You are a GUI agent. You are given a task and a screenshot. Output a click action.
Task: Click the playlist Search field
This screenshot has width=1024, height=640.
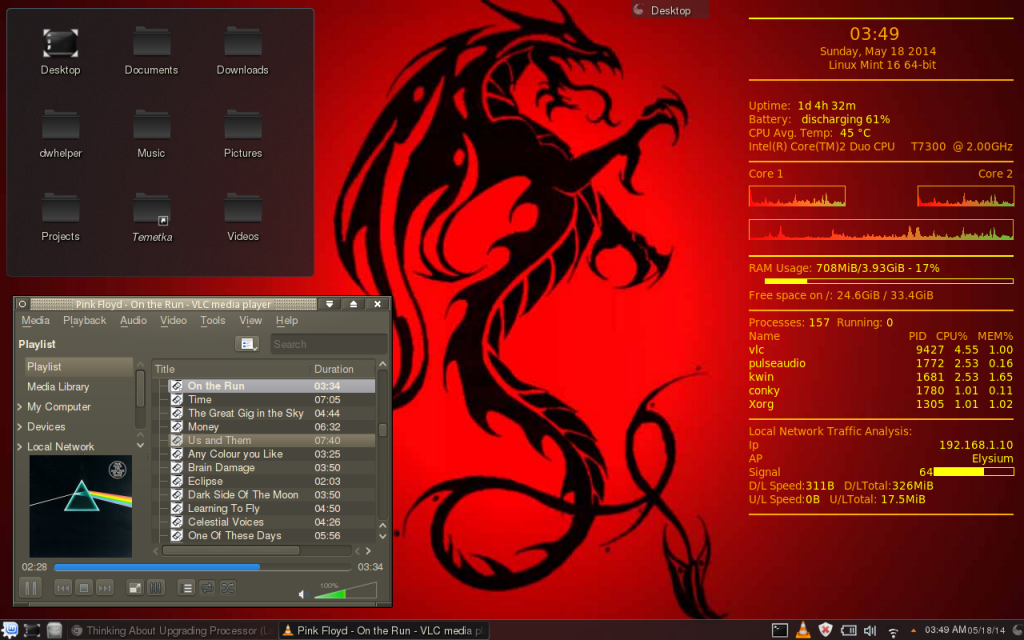tap(328, 344)
